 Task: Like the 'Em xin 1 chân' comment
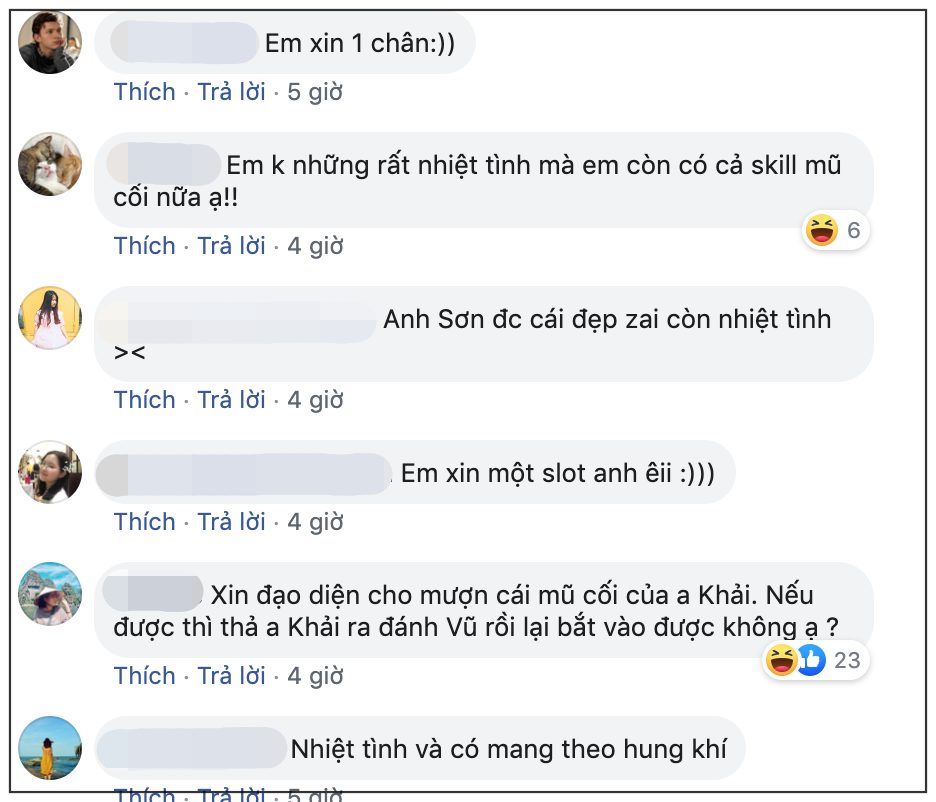tap(144, 92)
